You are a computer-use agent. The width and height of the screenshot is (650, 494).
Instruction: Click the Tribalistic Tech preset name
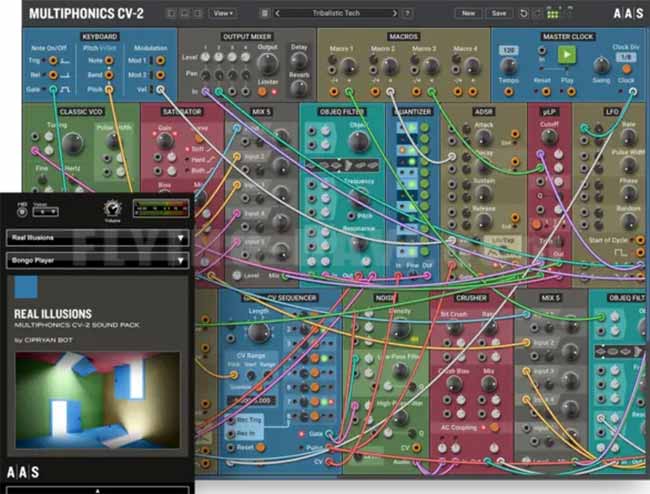tap(336, 13)
